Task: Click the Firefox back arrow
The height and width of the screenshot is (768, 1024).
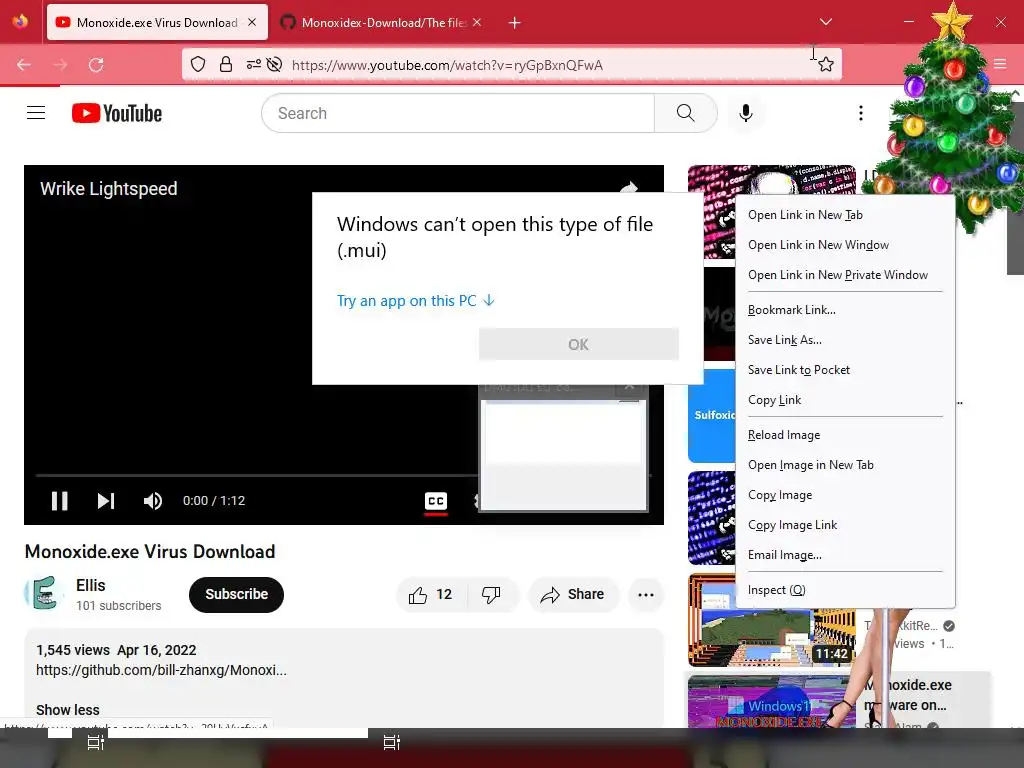Action: point(24,65)
